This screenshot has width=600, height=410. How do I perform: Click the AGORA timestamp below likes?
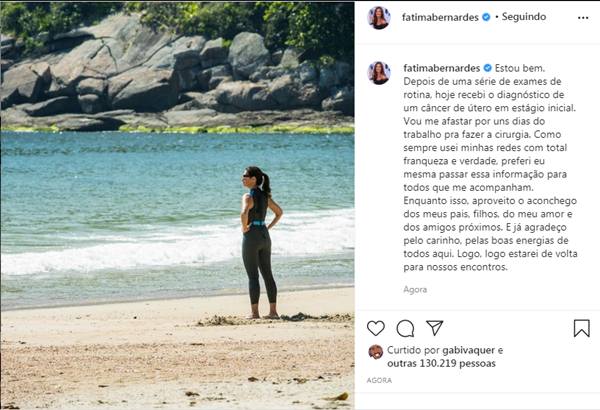click(x=379, y=381)
